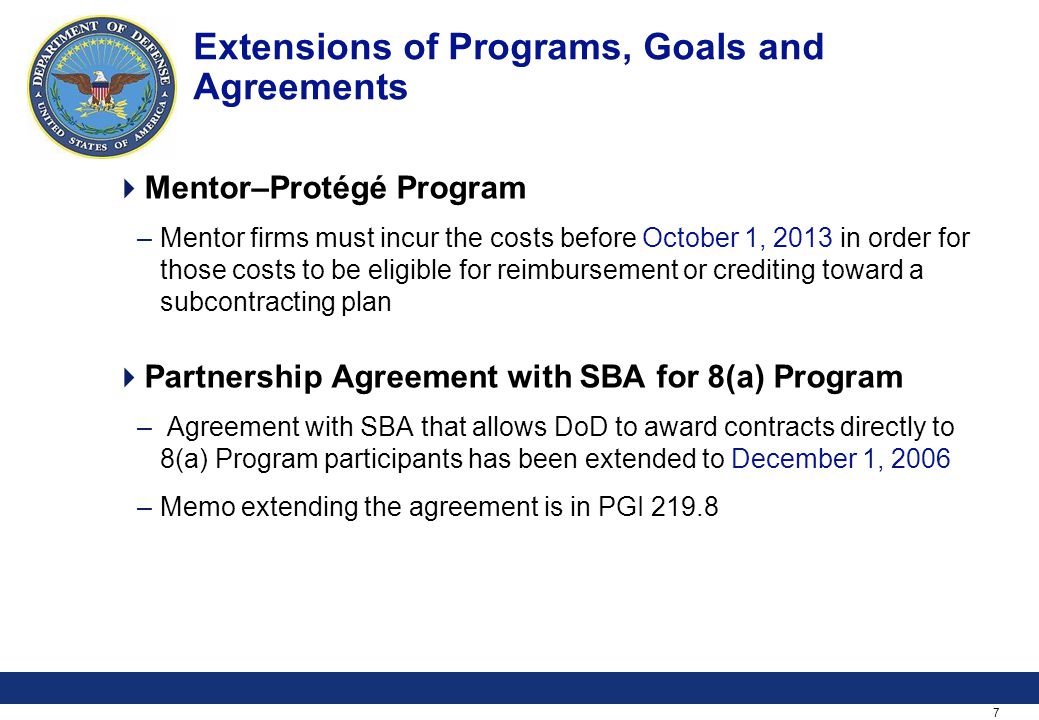Click the Mentor–Protégé Program bullet arrow
Screen dimensions: 1039x720
[129, 189]
